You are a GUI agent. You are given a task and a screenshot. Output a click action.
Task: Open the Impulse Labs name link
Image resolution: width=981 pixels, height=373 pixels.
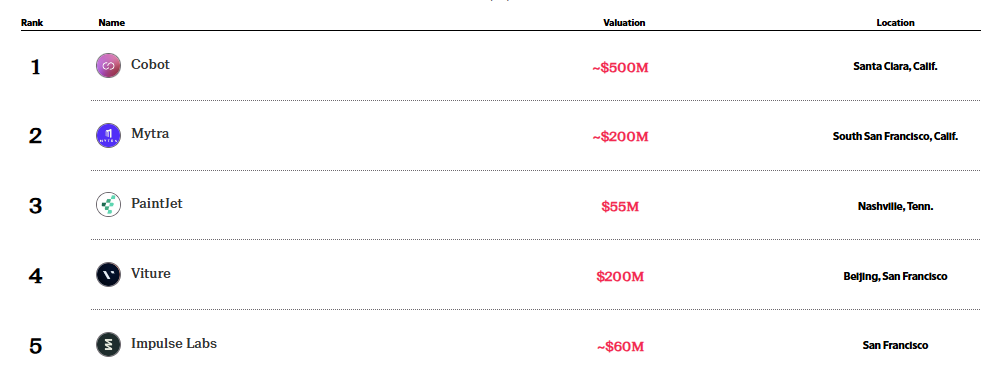point(174,344)
